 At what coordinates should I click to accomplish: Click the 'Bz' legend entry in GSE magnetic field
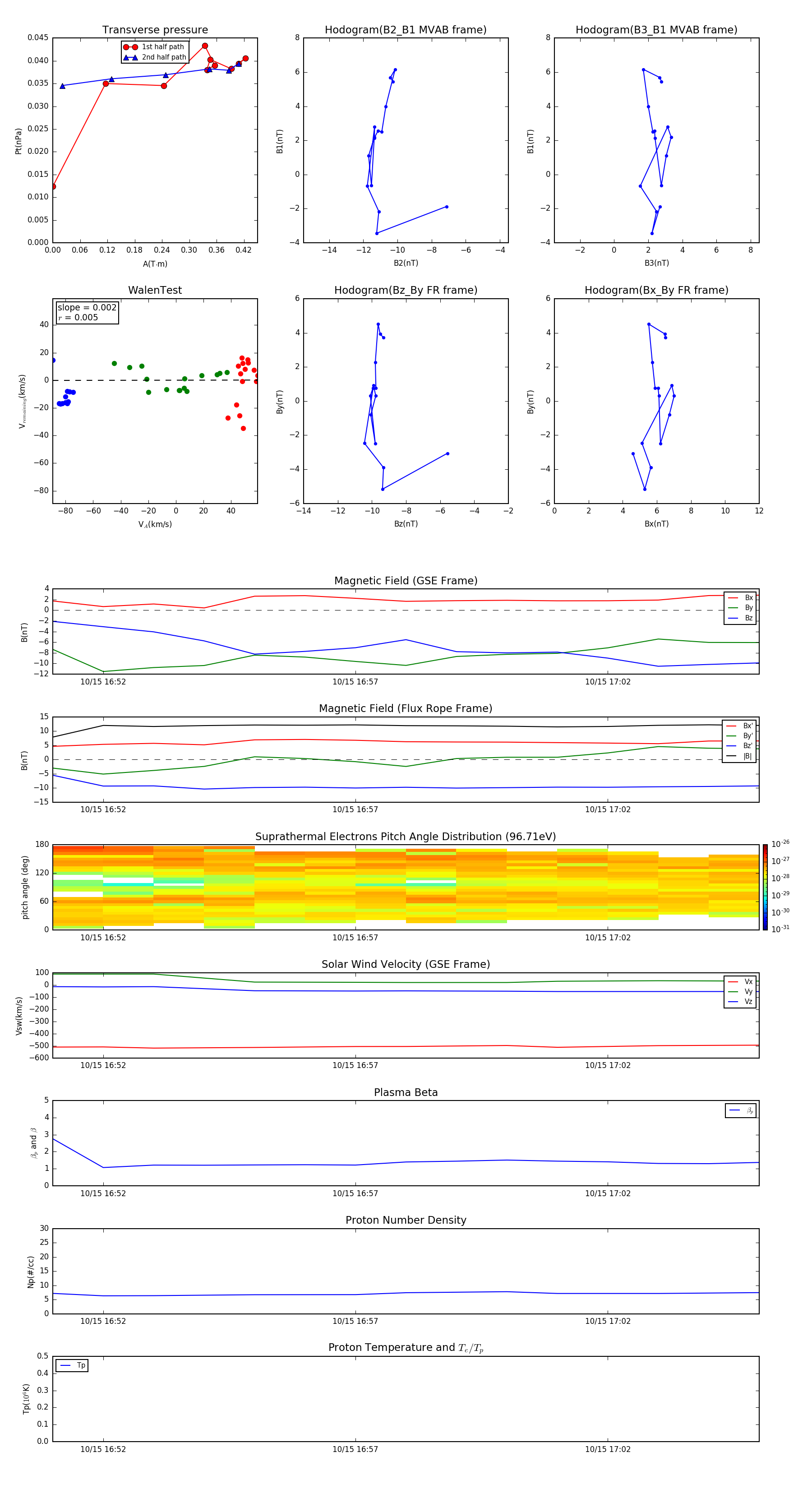[741, 618]
